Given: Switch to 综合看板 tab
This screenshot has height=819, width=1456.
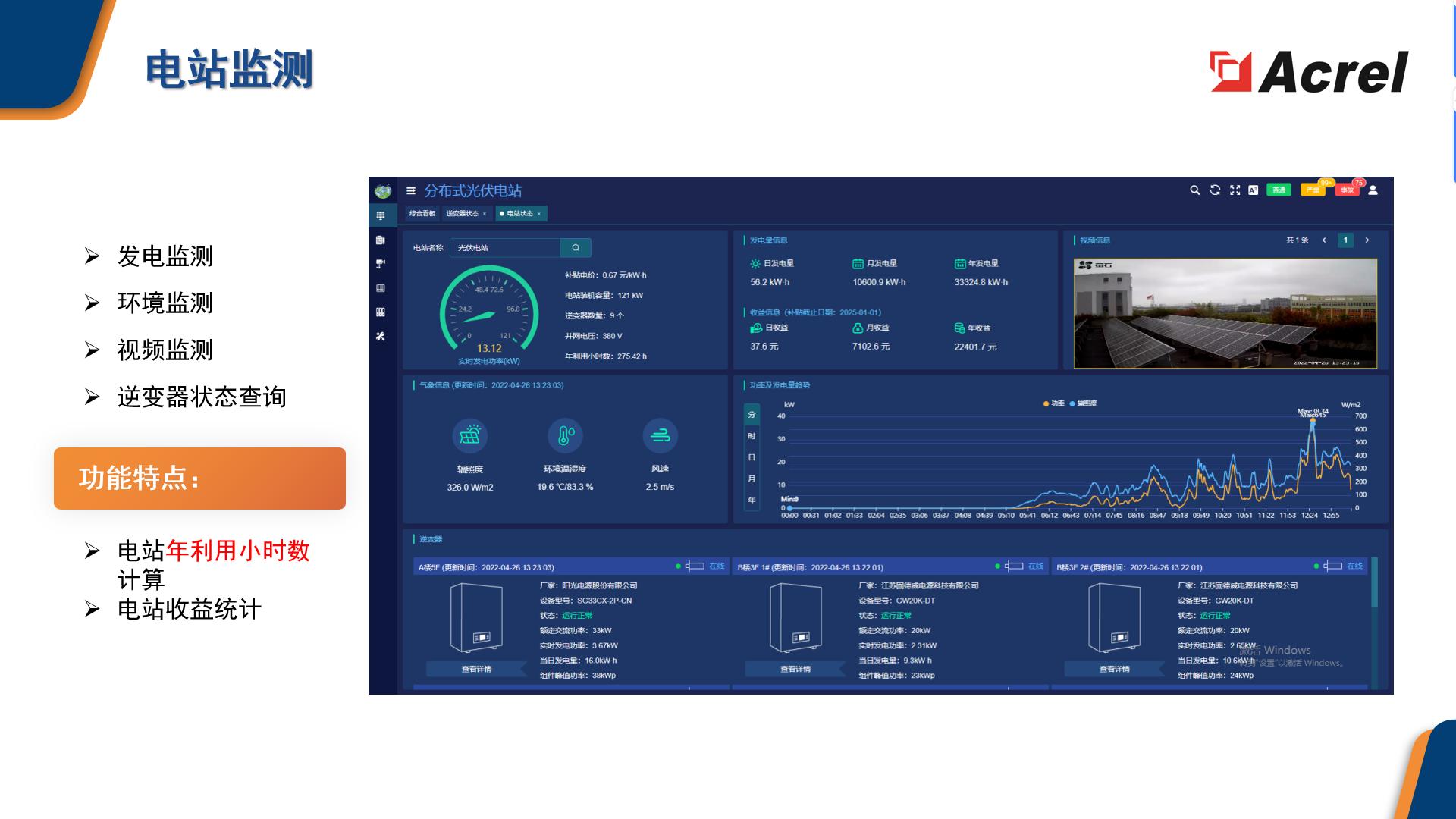Looking at the screenshot, I should click(x=422, y=214).
